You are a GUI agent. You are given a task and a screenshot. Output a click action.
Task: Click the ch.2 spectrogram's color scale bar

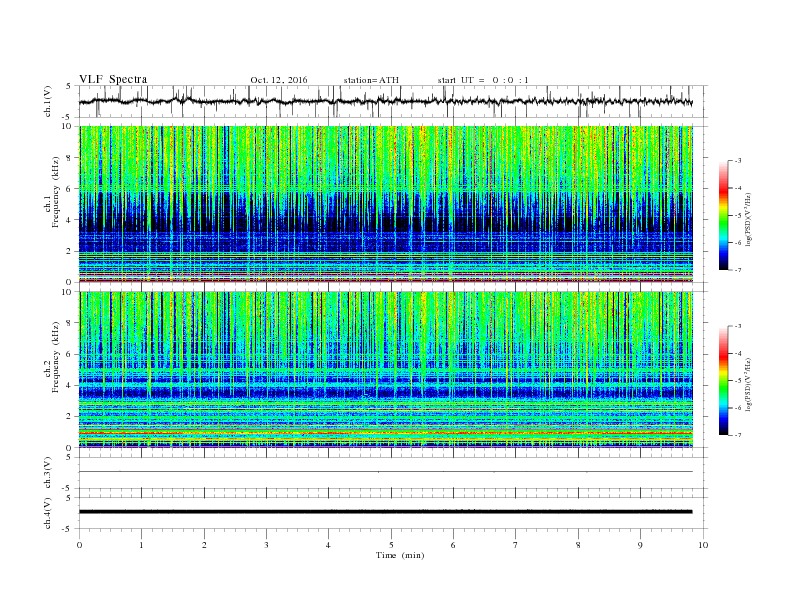(724, 380)
